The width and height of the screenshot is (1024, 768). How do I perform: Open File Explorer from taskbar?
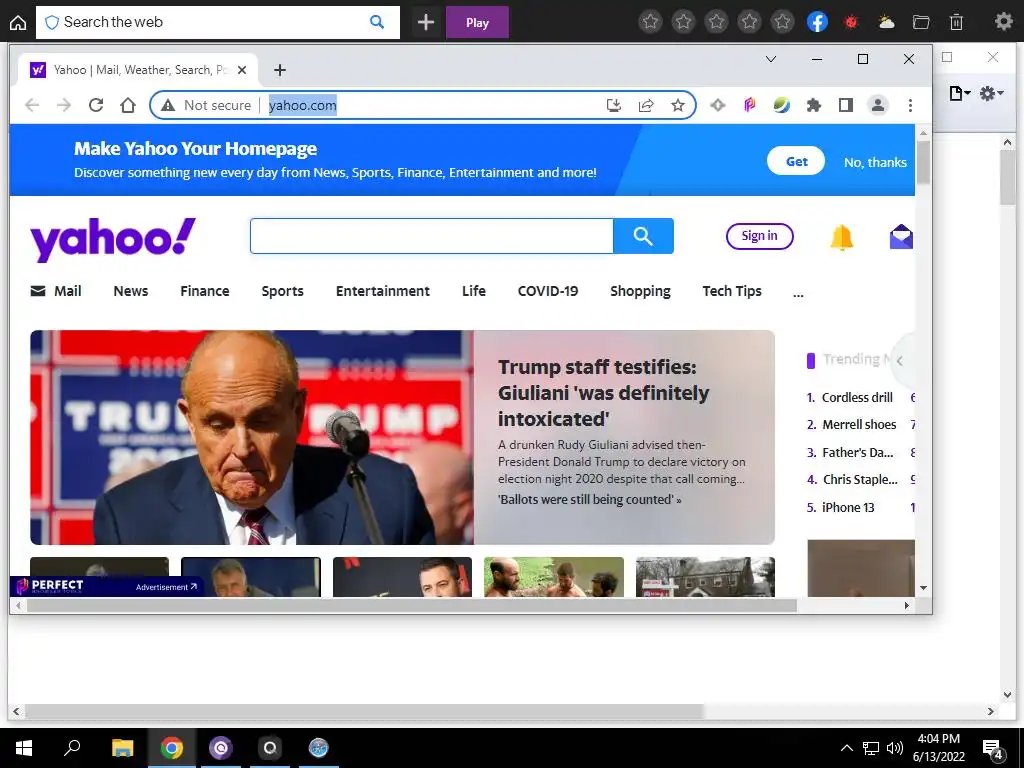(x=122, y=748)
